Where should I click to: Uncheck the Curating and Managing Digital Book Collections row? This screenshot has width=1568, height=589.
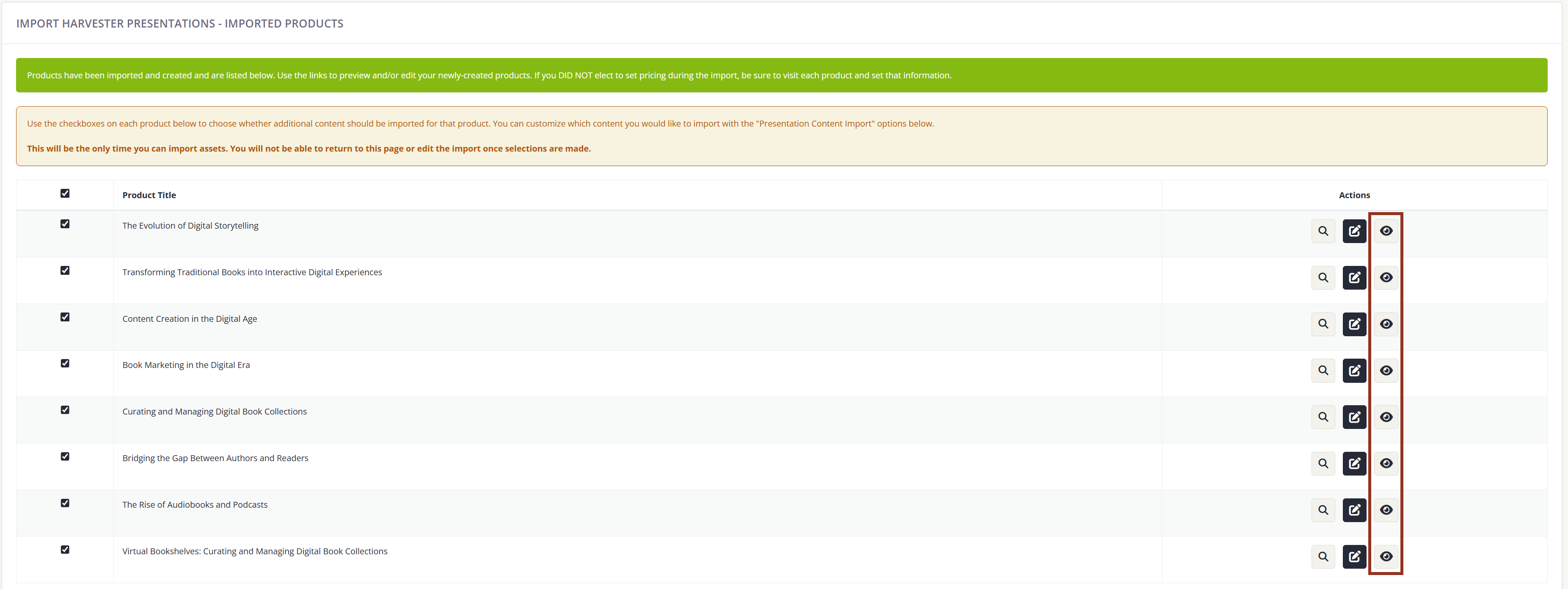(65, 409)
